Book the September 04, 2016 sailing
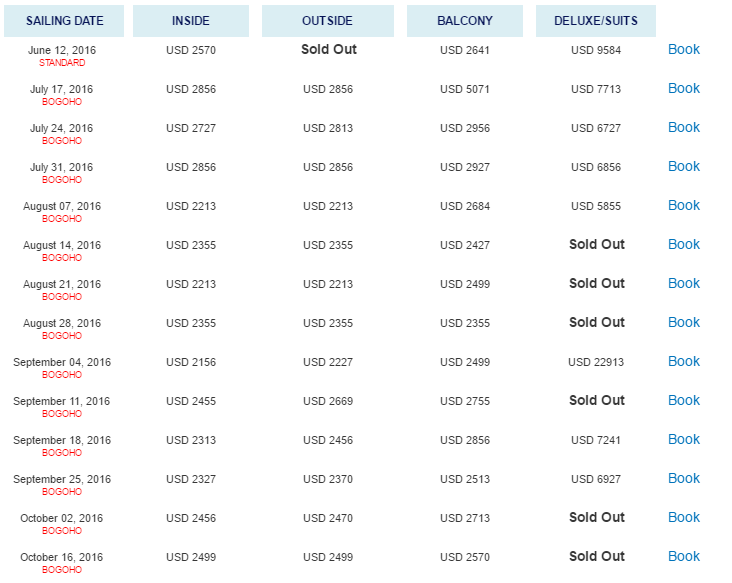The width and height of the screenshot is (732, 583). [x=683, y=361]
